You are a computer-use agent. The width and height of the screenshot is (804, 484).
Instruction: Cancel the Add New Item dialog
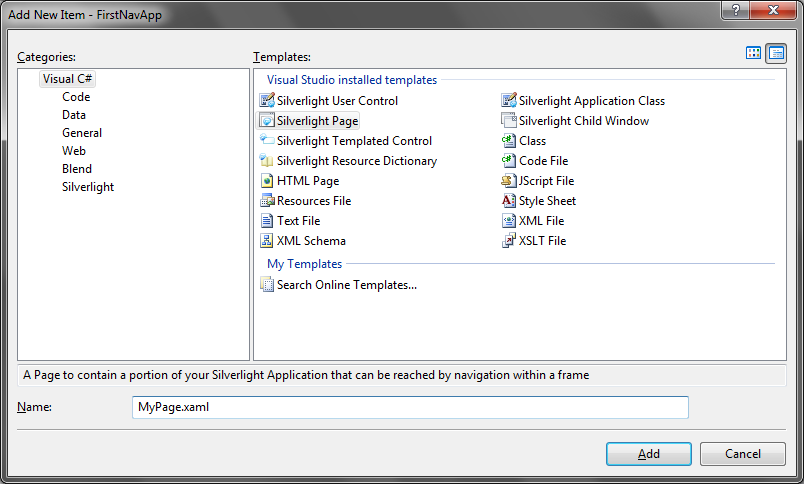click(x=742, y=454)
